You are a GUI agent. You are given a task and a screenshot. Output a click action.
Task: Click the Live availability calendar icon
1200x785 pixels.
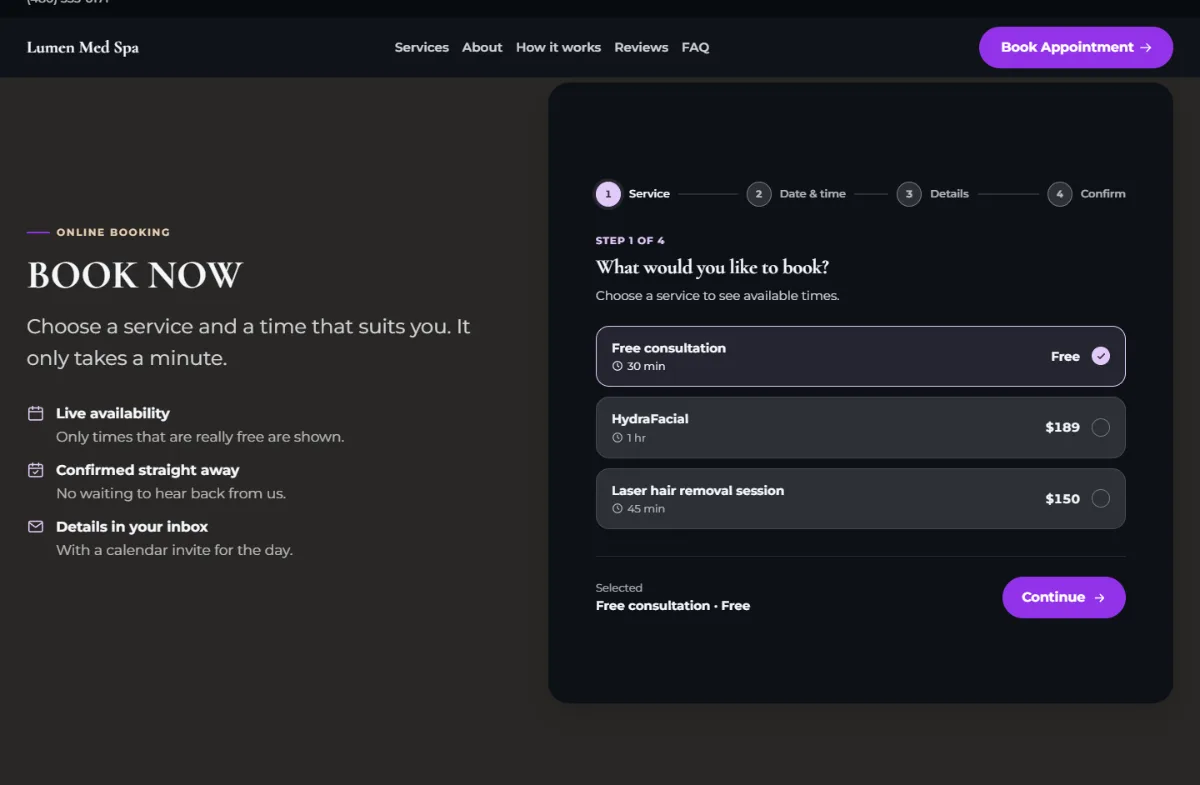click(x=36, y=413)
